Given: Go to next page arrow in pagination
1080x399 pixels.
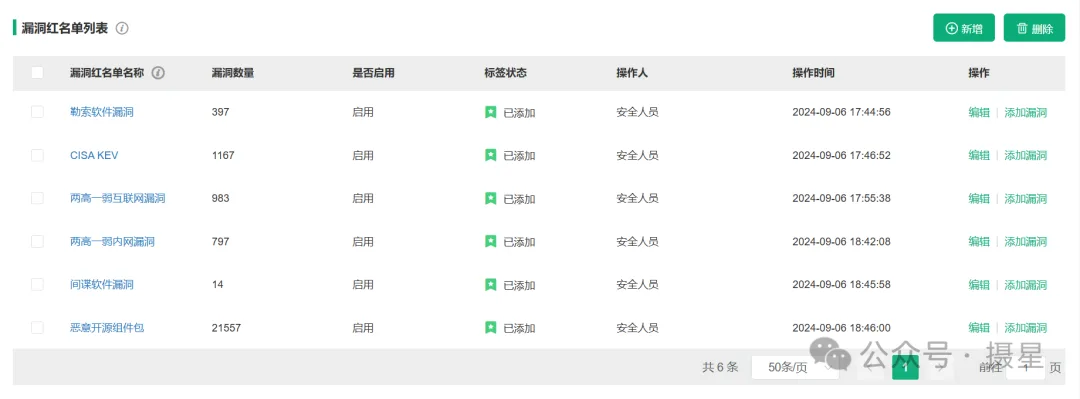Looking at the screenshot, I should tap(938, 368).
